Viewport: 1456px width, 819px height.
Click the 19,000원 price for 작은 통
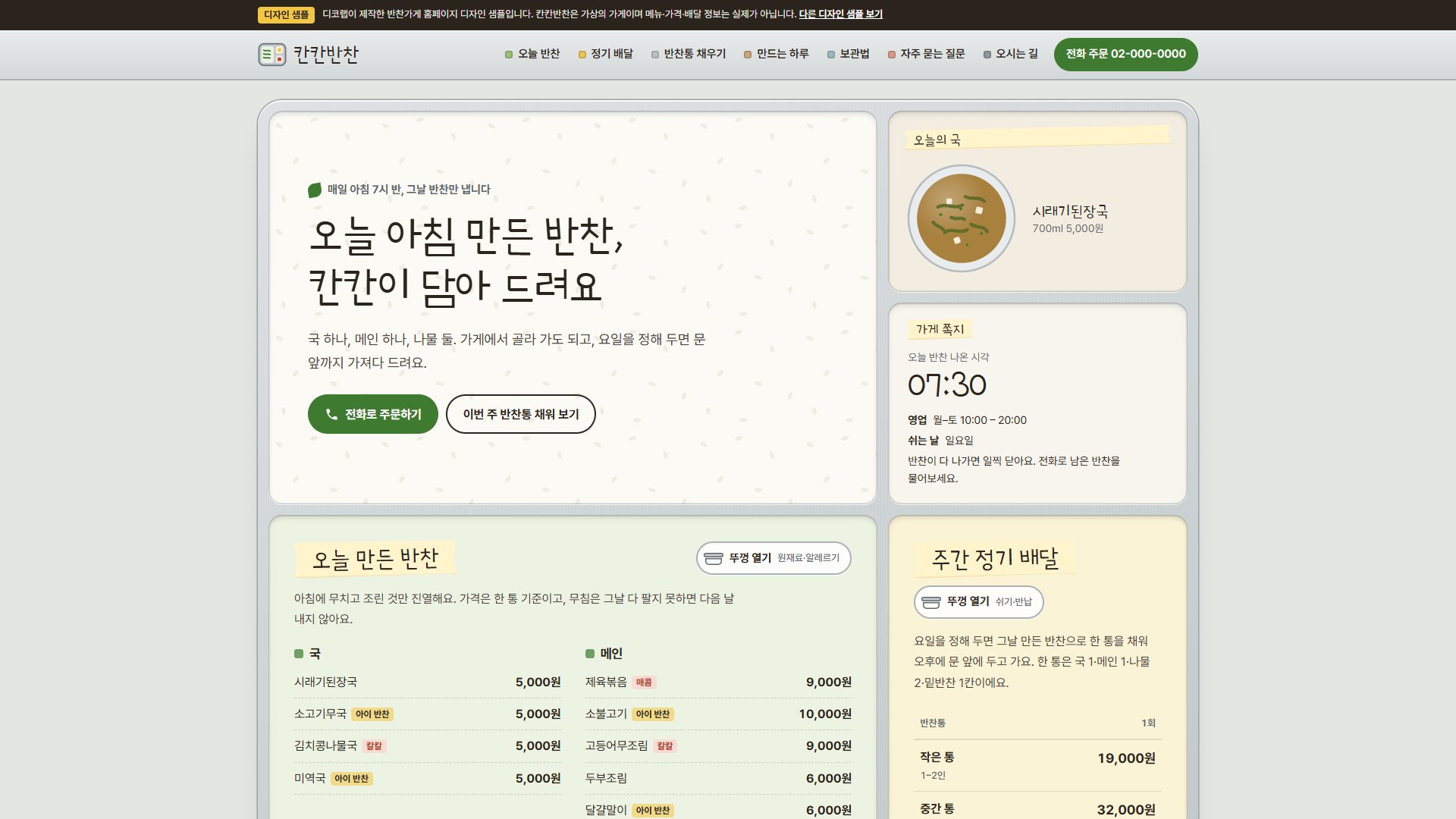(1126, 758)
